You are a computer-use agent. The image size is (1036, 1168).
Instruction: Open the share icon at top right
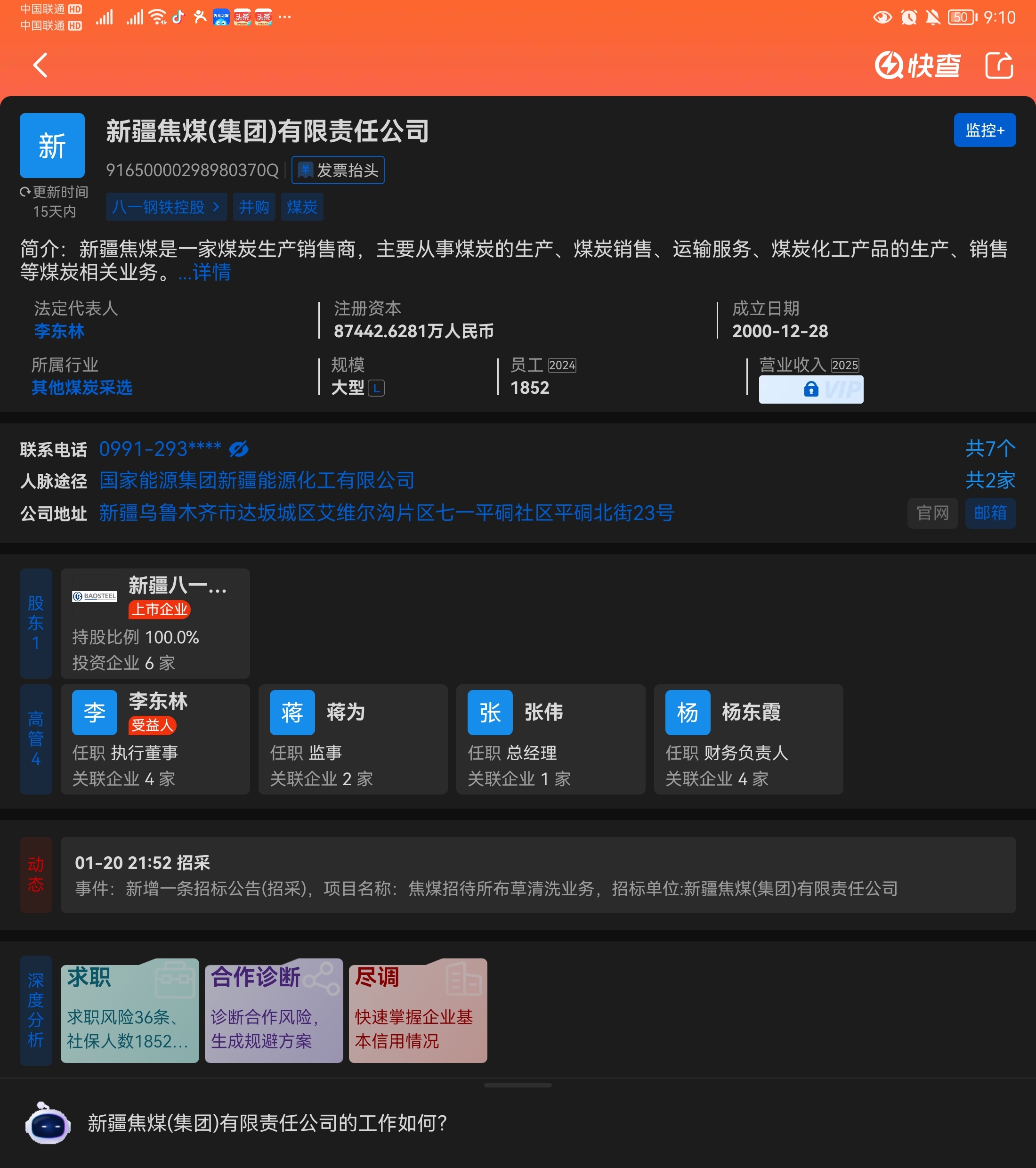pos(999,65)
